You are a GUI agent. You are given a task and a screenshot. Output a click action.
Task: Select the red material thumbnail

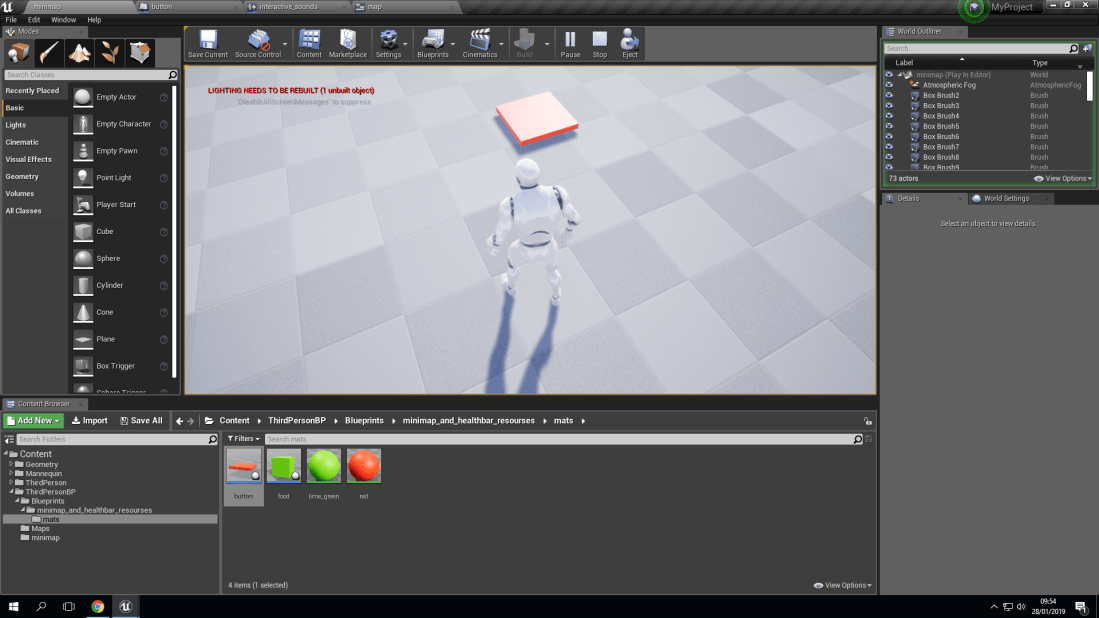[x=363, y=465]
